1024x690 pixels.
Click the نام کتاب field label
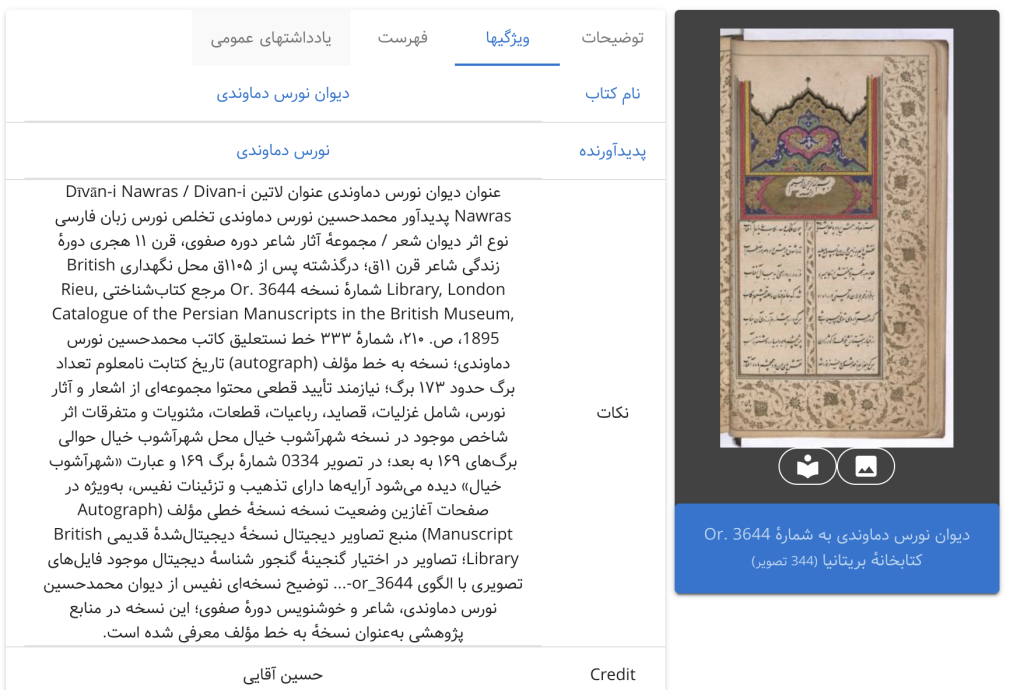click(613, 94)
